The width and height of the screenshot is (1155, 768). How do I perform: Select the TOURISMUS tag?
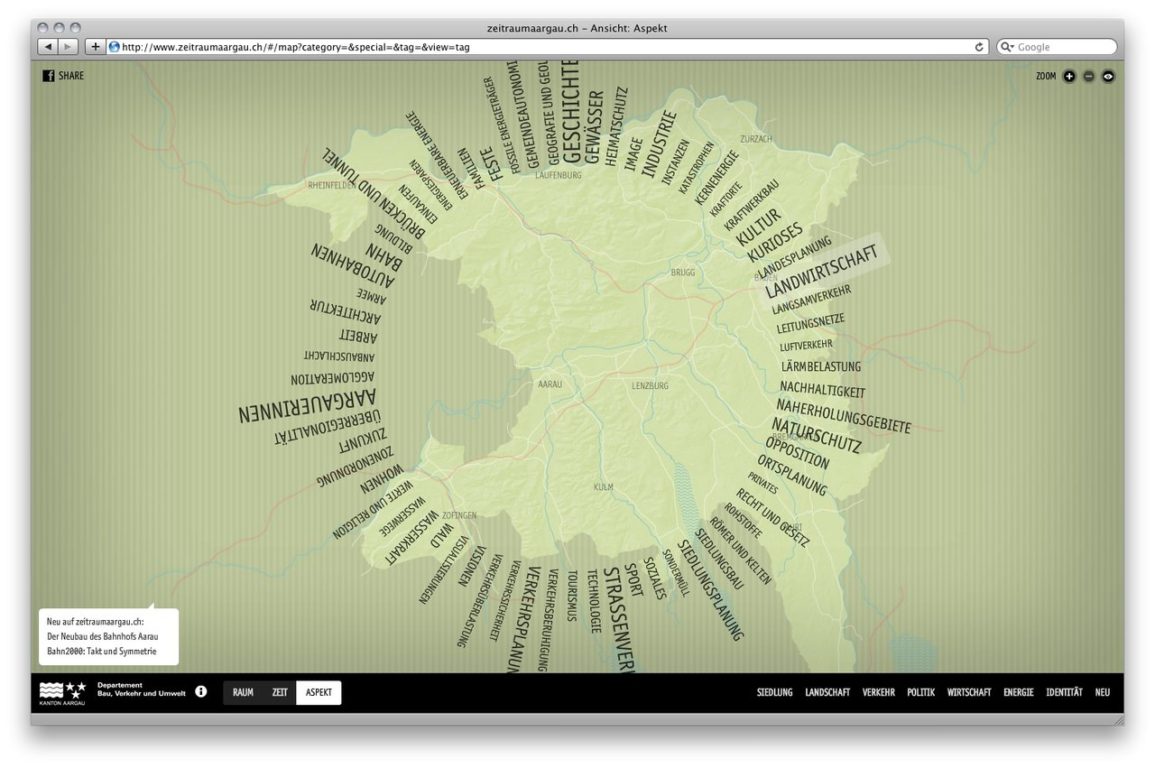coord(572,596)
